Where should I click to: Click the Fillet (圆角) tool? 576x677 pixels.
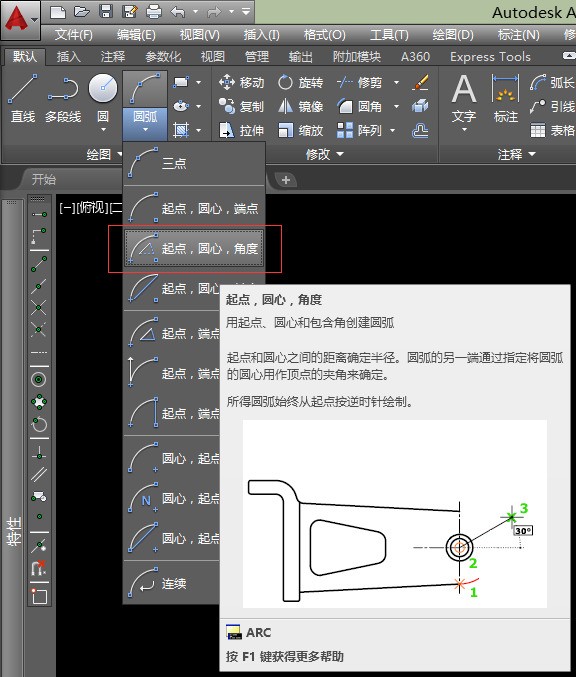[360, 106]
